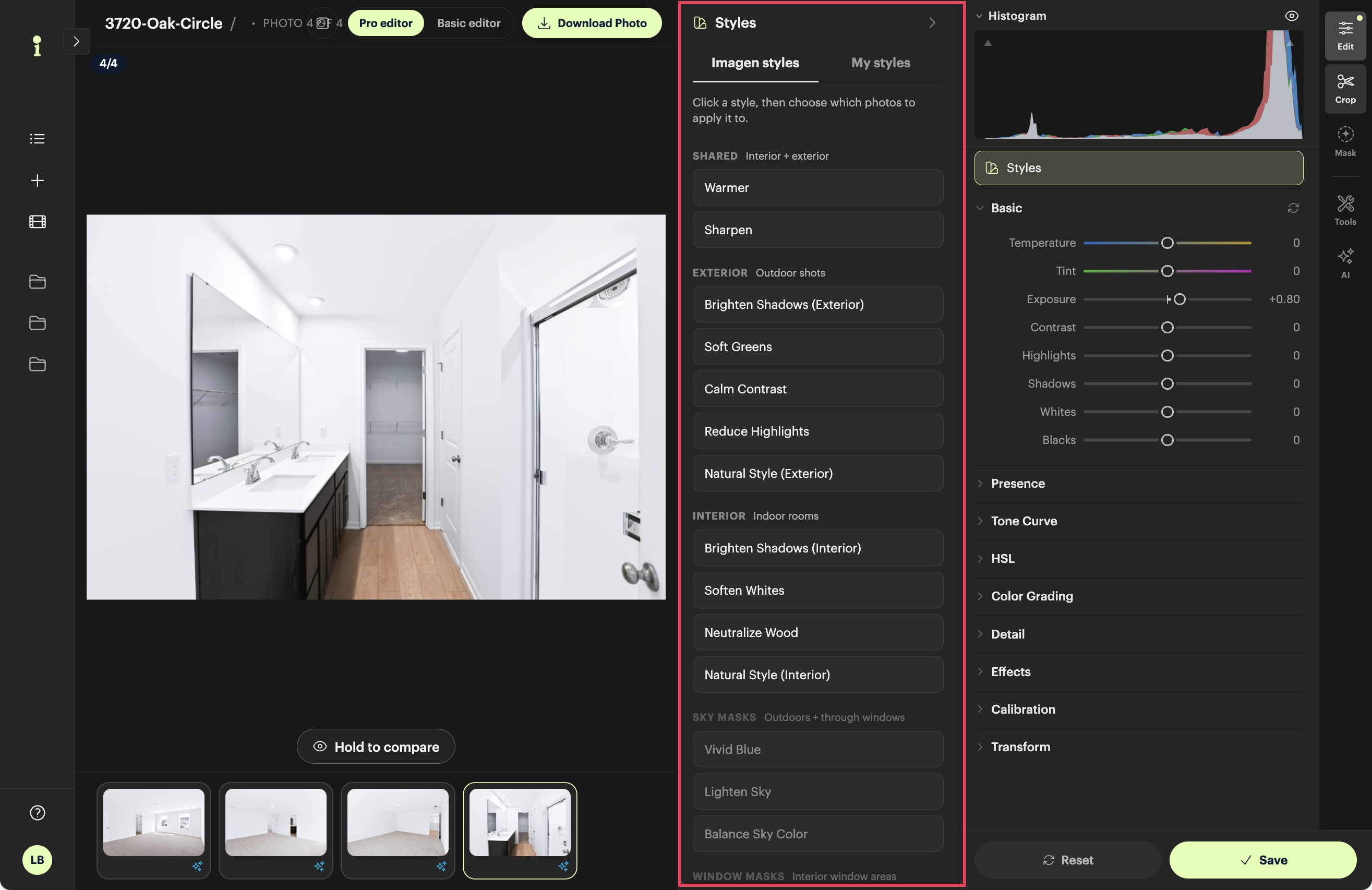
Task: Select the Mask tool
Action: (x=1345, y=141)
